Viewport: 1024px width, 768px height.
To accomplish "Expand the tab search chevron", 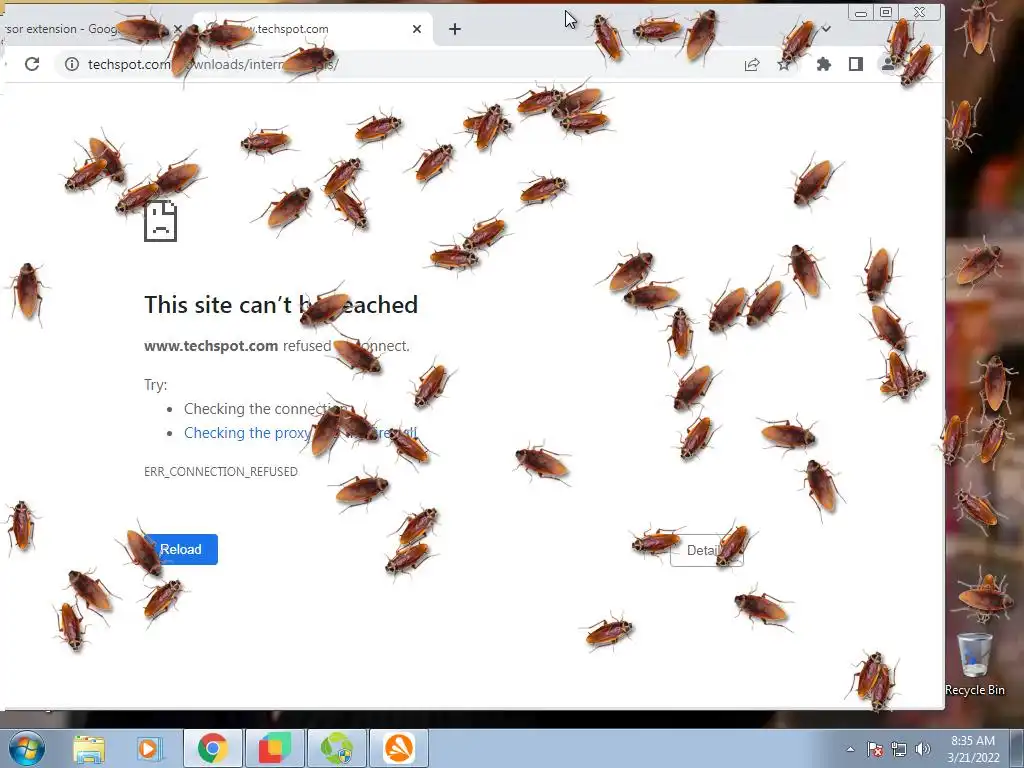I will coord(826,29).
